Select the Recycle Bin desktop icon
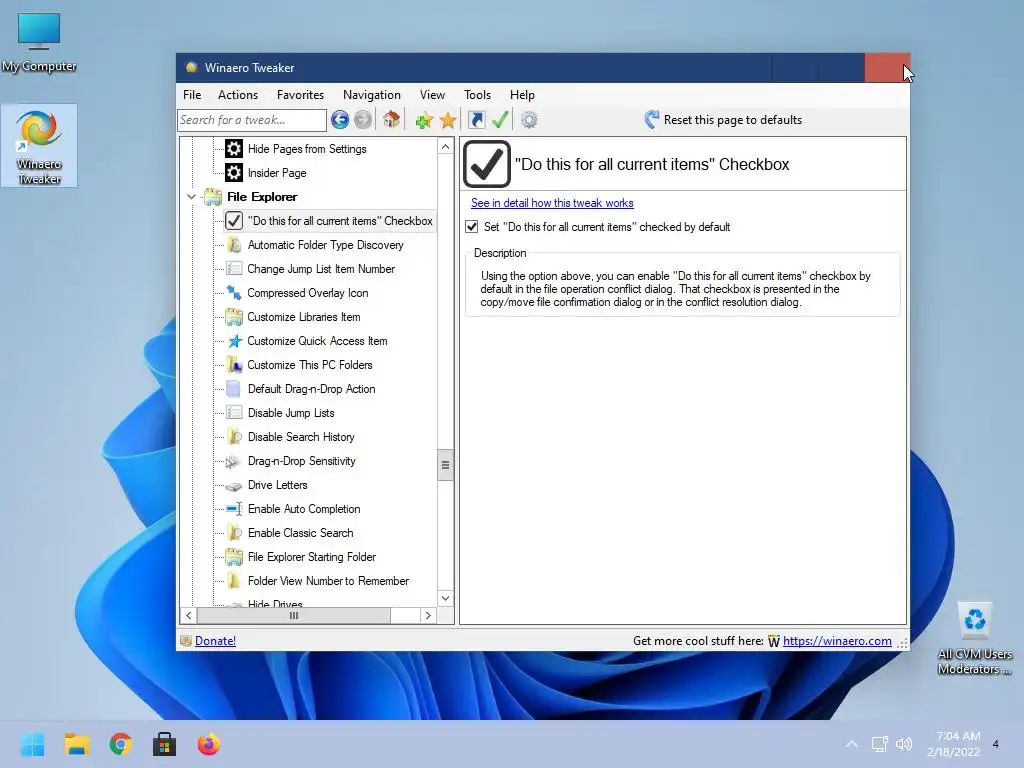Screen dimensions: 1024x768 tap(974, 638)
